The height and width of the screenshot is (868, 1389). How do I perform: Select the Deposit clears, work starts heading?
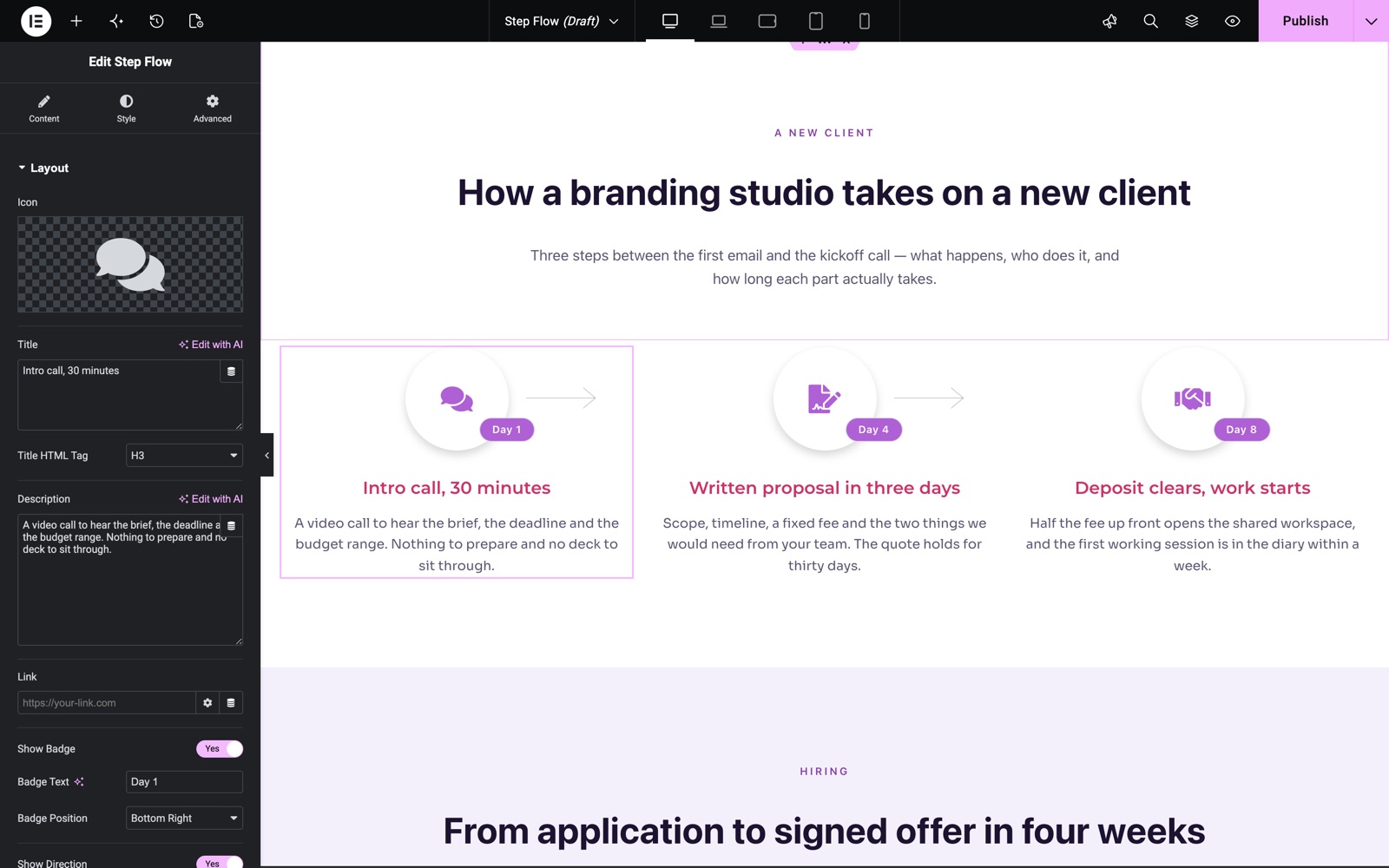click(x=1193, y=488)
